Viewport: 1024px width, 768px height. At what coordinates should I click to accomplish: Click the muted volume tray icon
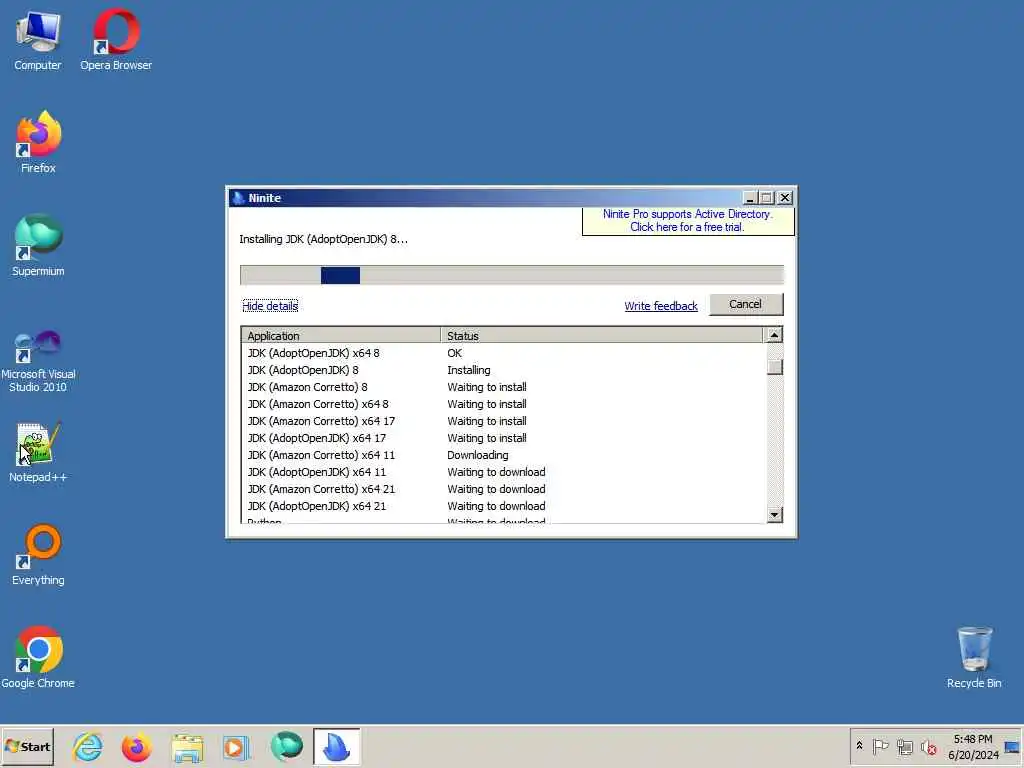929,746
